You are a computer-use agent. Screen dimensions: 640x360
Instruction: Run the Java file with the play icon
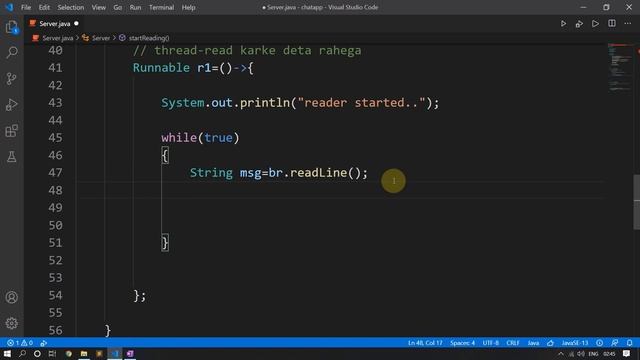[x=563, y=24]
